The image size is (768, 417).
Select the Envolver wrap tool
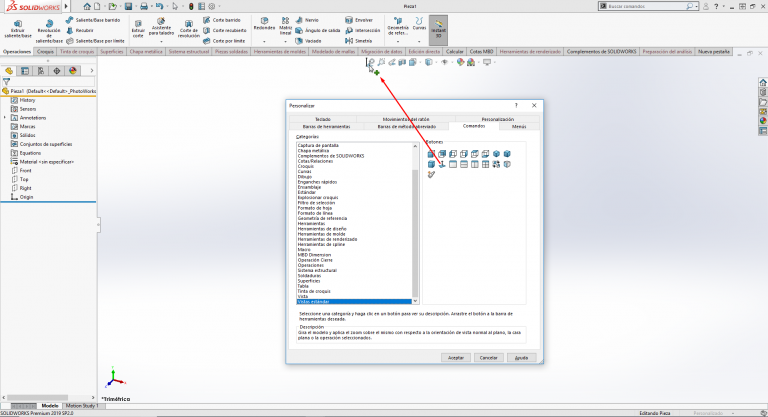359,20
